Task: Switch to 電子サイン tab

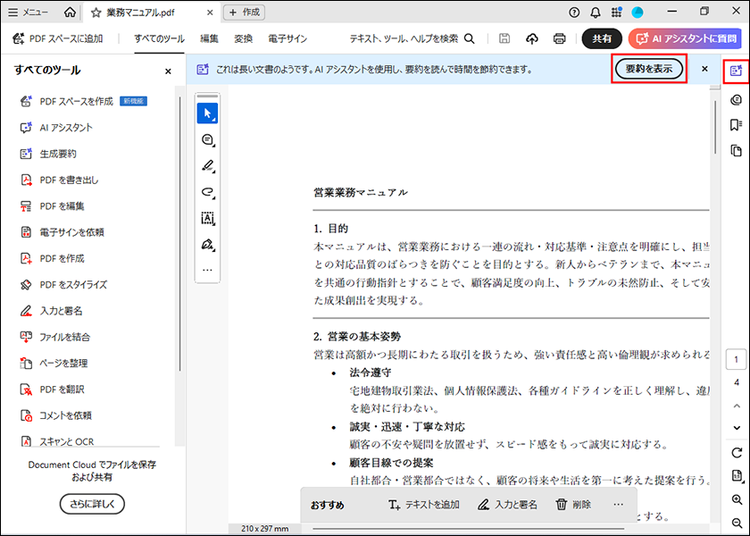Action: click(288, 39)
